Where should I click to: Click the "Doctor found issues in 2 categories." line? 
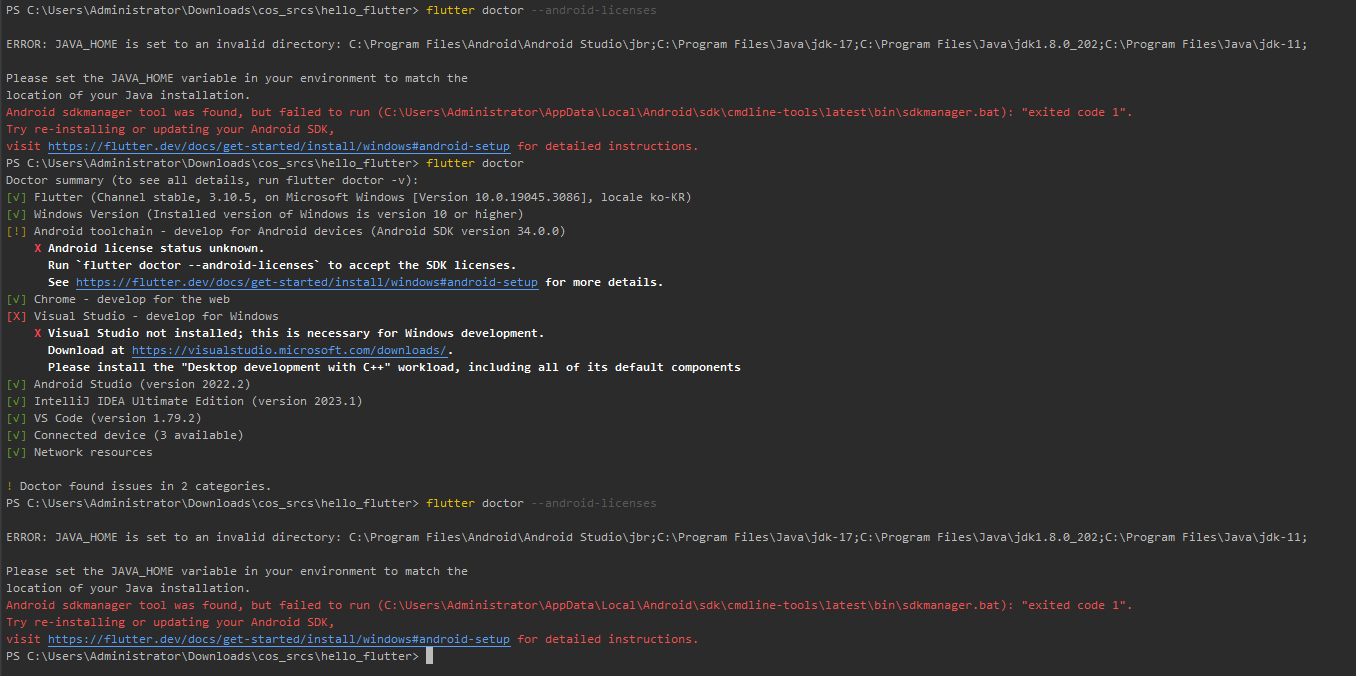(x=139, y=486)
